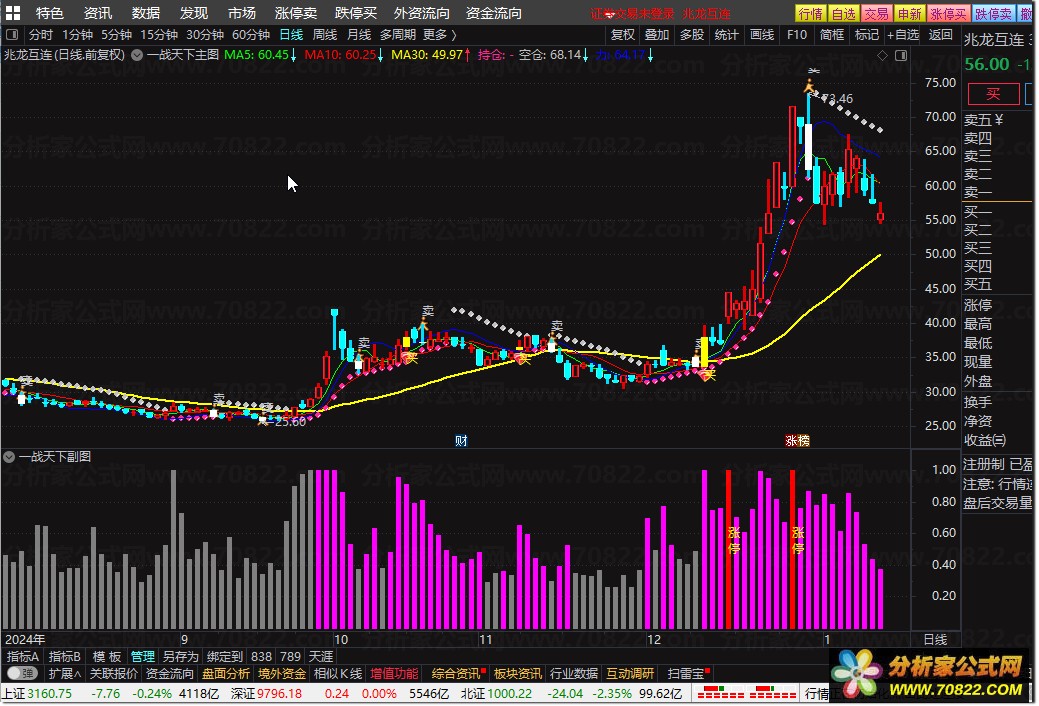The width and height of the screenshot is (1039, 706).
Task: Open the 数据 menu
Action: click(146, 13)
